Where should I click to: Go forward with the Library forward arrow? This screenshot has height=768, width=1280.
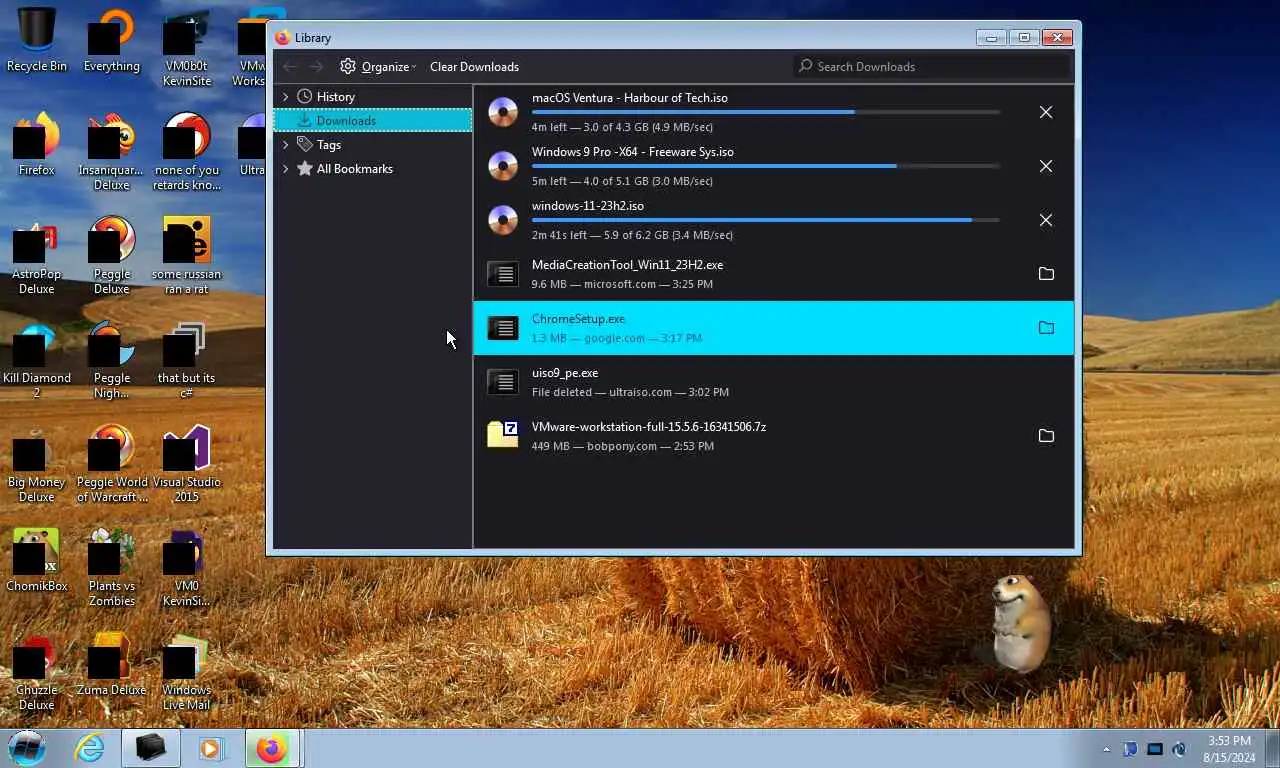click(x=316, y=66)
